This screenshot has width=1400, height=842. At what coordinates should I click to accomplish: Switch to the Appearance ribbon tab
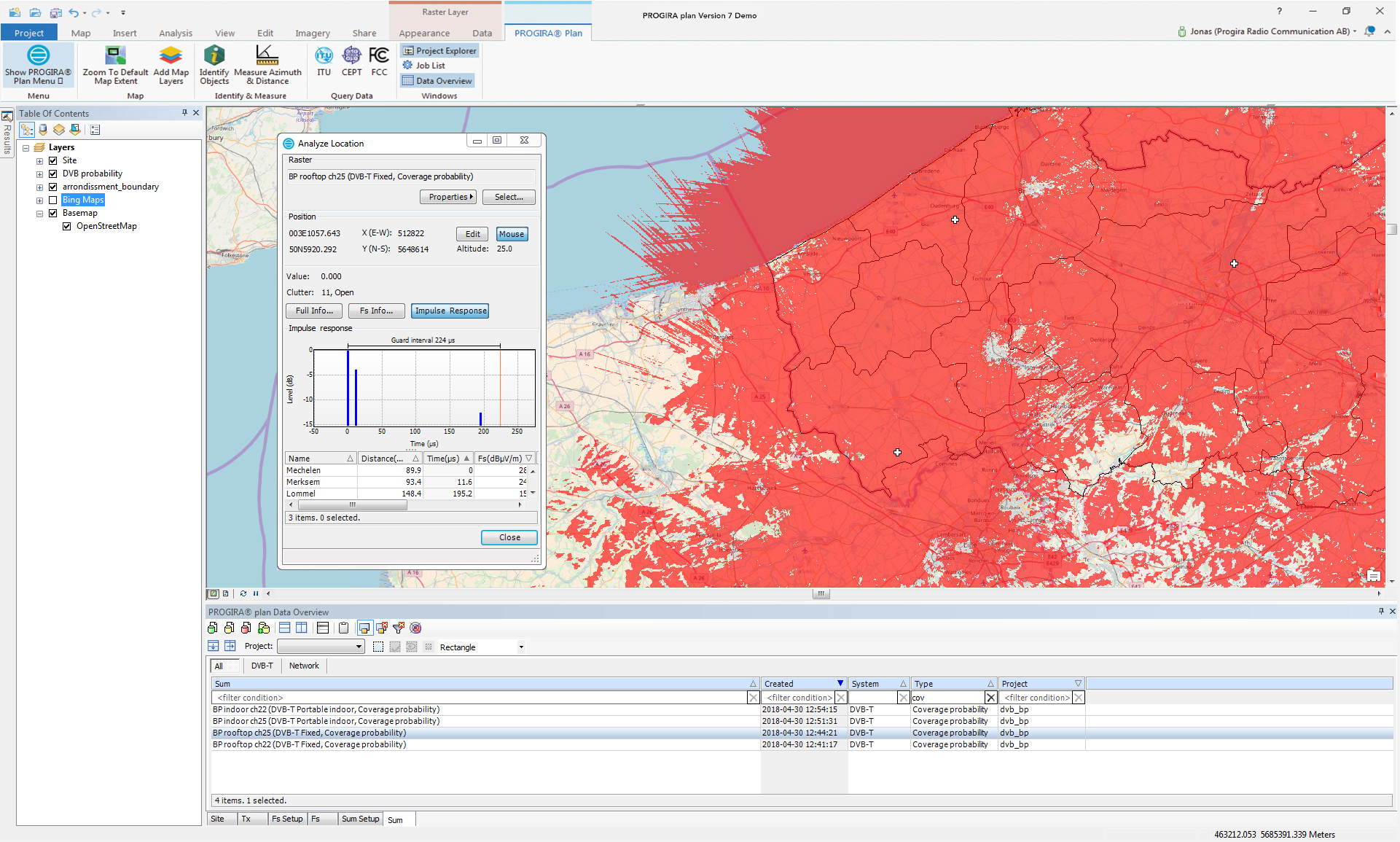[x=424, y=33]
